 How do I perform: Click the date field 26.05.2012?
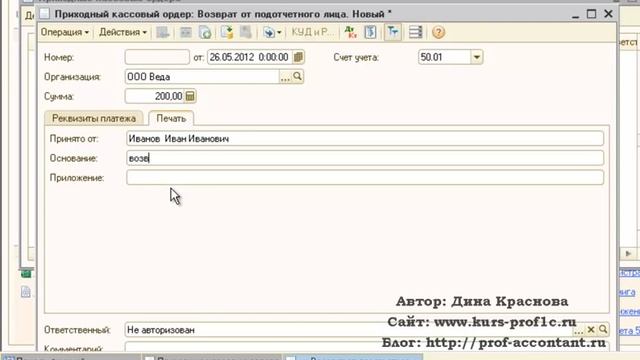click(x=250, y=57)
